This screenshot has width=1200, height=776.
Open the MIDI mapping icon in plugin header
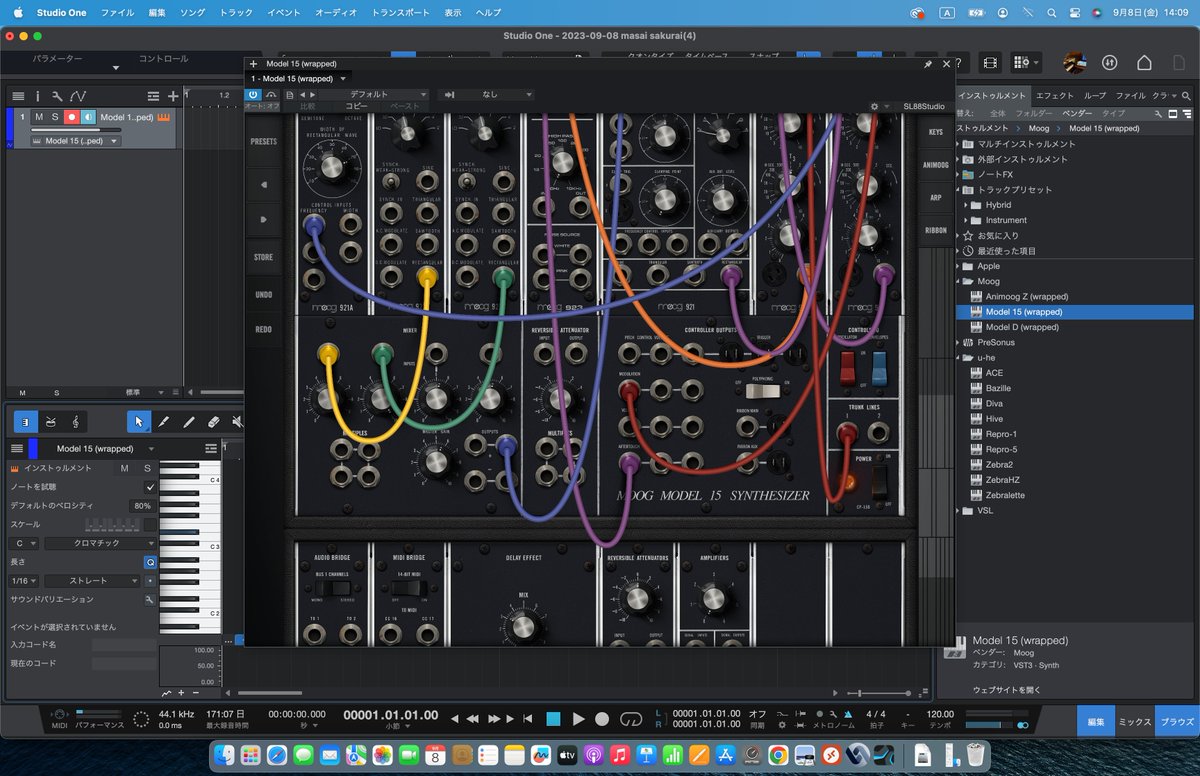[271, 95]
